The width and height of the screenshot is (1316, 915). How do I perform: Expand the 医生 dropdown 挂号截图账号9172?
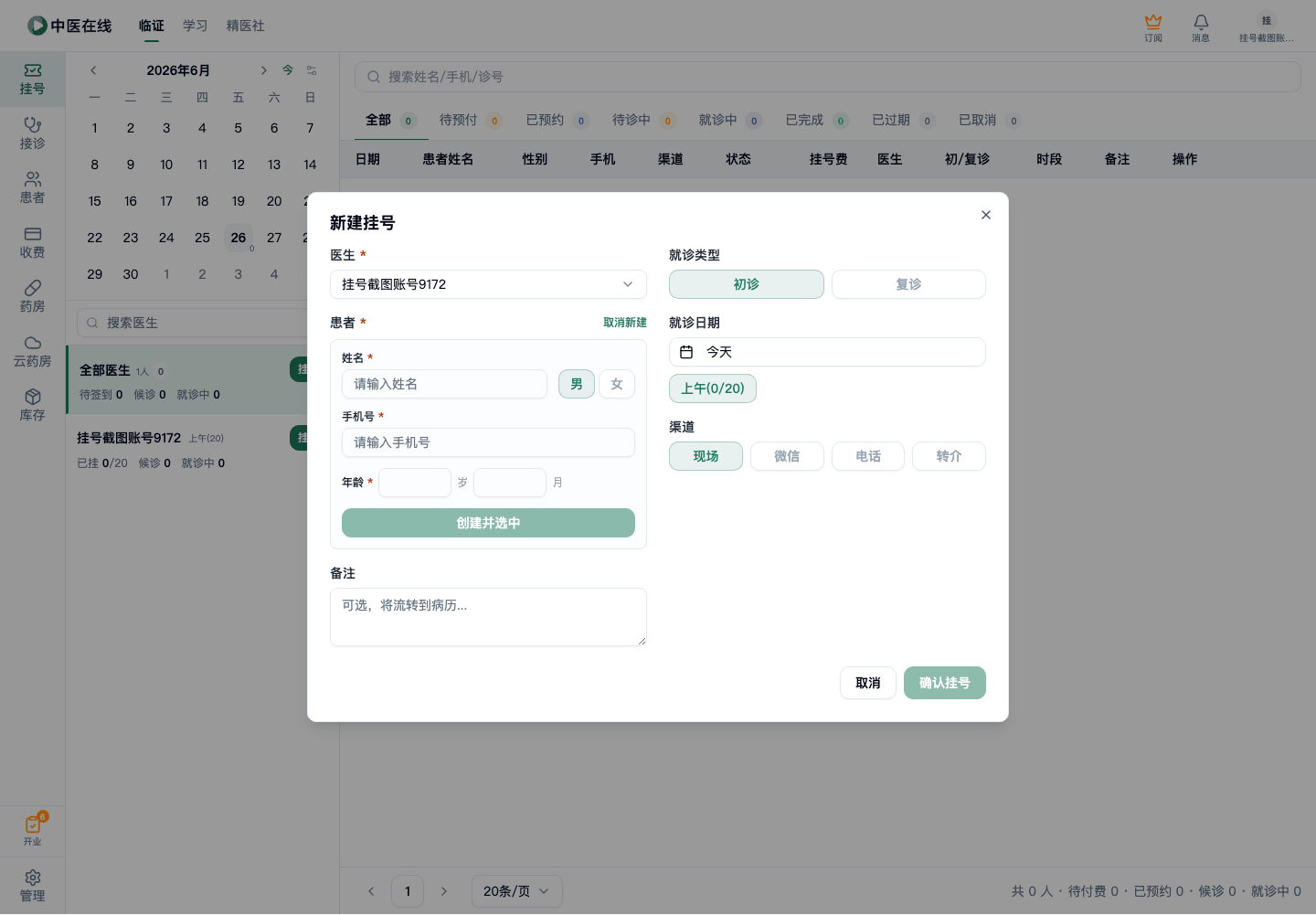488,284
